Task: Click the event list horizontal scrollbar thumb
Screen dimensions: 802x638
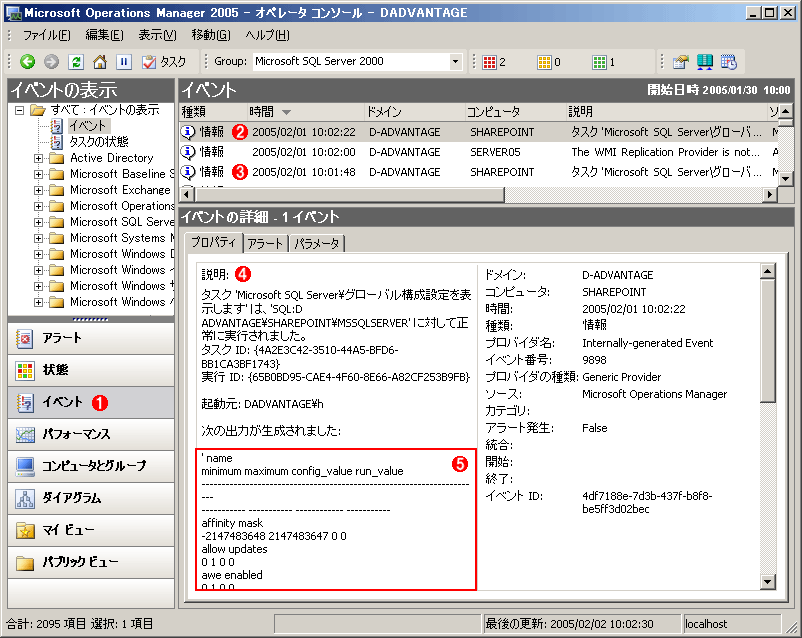Action: click(x=349, y=194)
